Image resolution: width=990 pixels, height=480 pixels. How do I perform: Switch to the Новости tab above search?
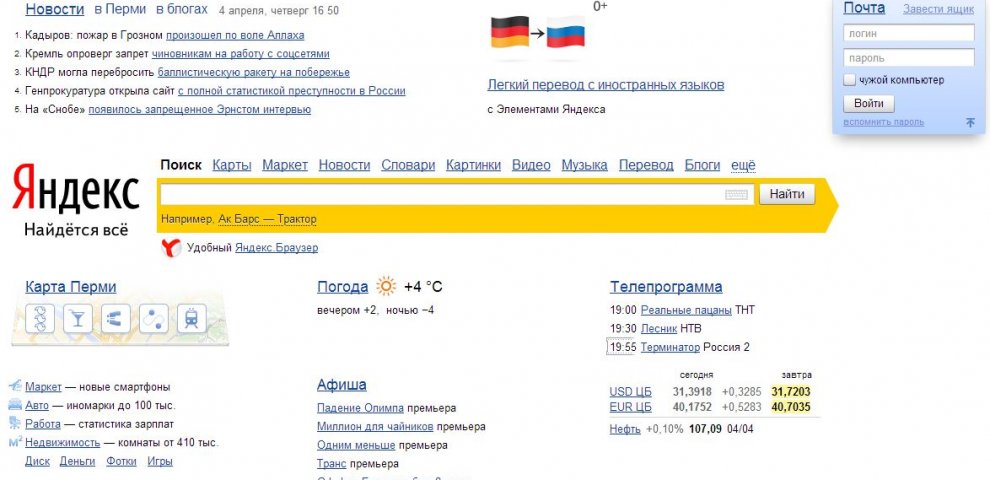344,165
